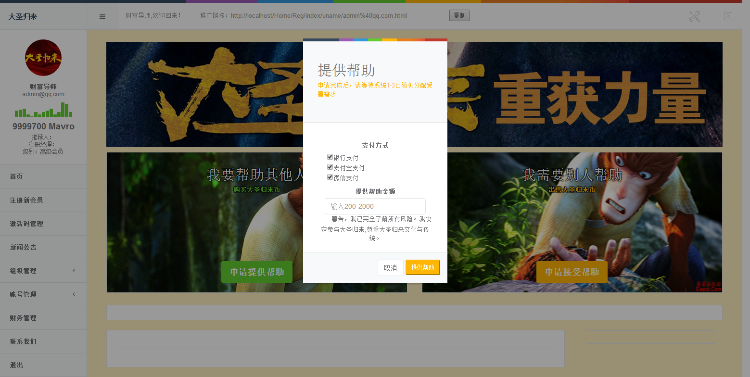Click the 我需要别人帮助 heading on the right card
This screenshot has height=377, width=750.
pyautogui.click(x=572, y=175)
